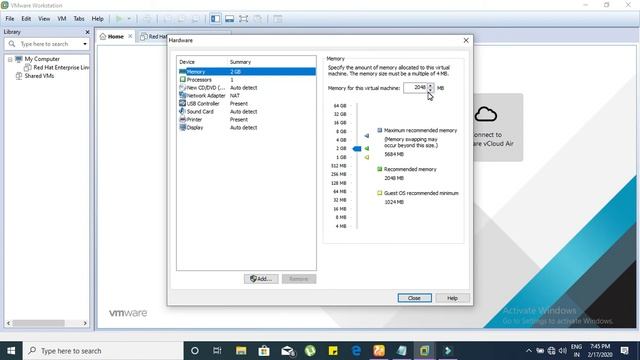Collapse the My Computer tree node
This screenshot has width=640, height=360.
point(10,60)
